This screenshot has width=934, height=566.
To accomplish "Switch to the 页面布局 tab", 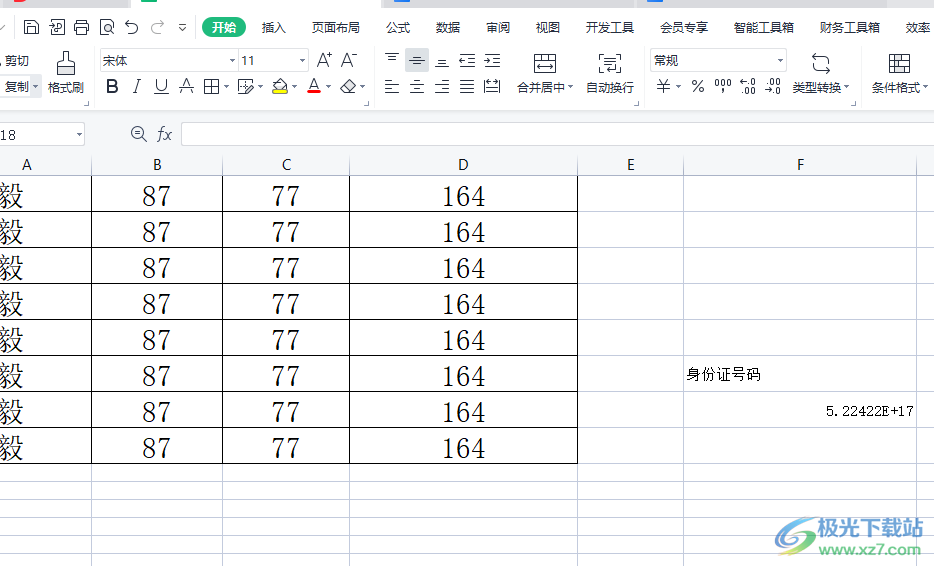I will [x=336, y=27].
